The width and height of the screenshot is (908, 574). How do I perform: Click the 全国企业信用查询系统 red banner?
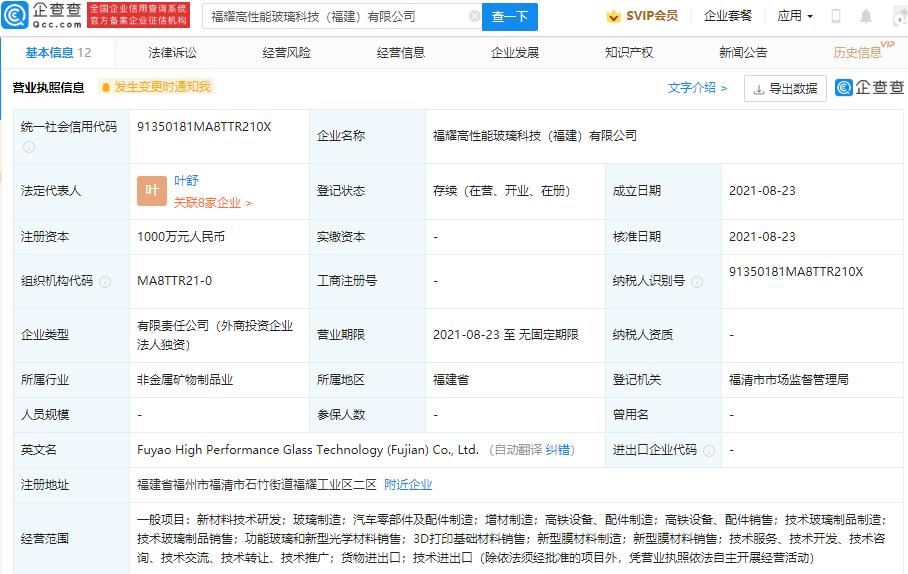(138, 14)
